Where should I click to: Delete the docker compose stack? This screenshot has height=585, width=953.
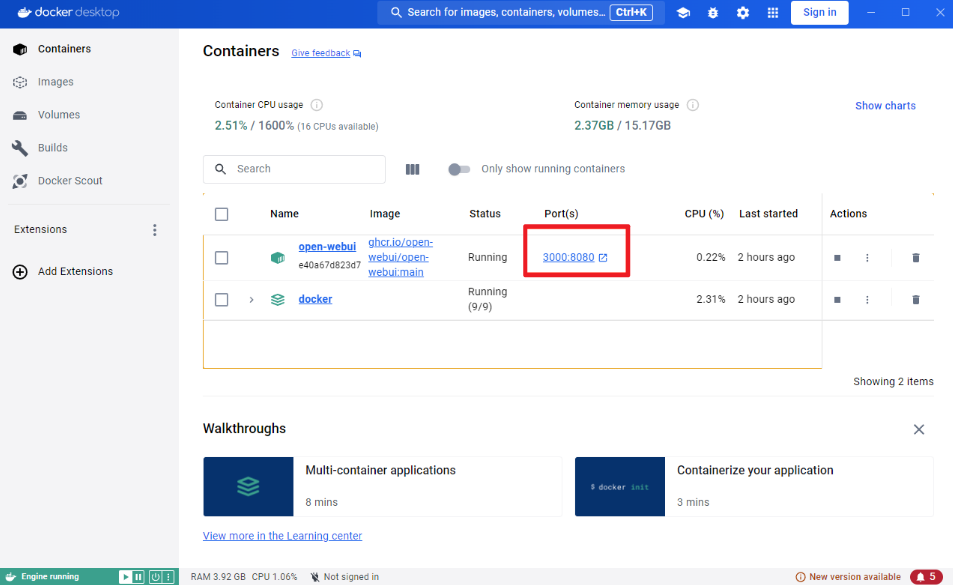[915, 299]
